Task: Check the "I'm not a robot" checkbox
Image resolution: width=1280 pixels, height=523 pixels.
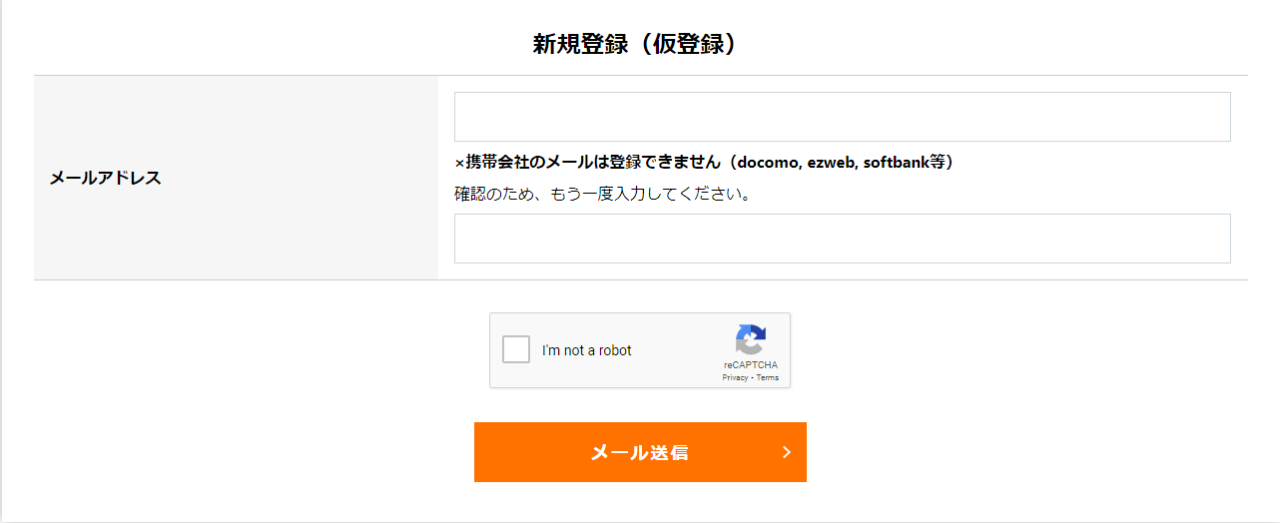Action: click(516, 350)
